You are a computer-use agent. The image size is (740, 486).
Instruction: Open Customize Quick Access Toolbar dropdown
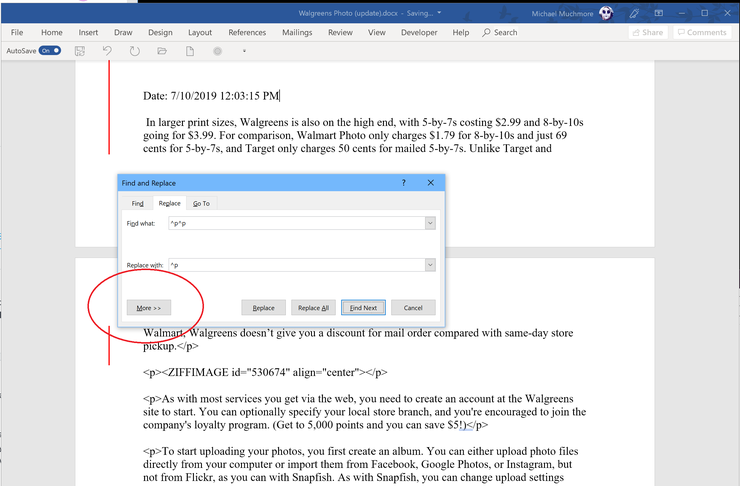pos(244,50)
